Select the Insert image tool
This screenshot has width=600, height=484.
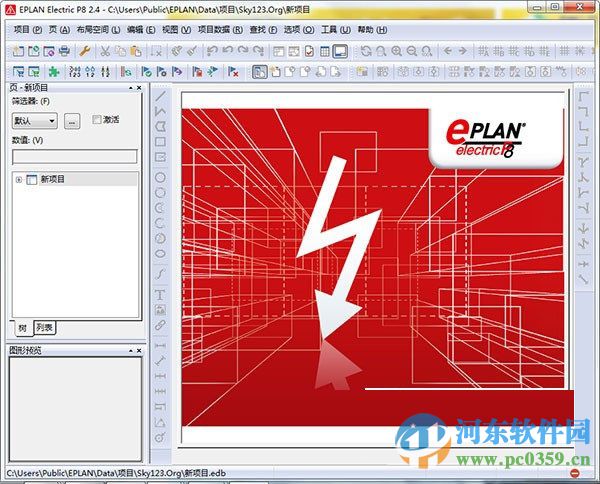click(x=160, y=310)
